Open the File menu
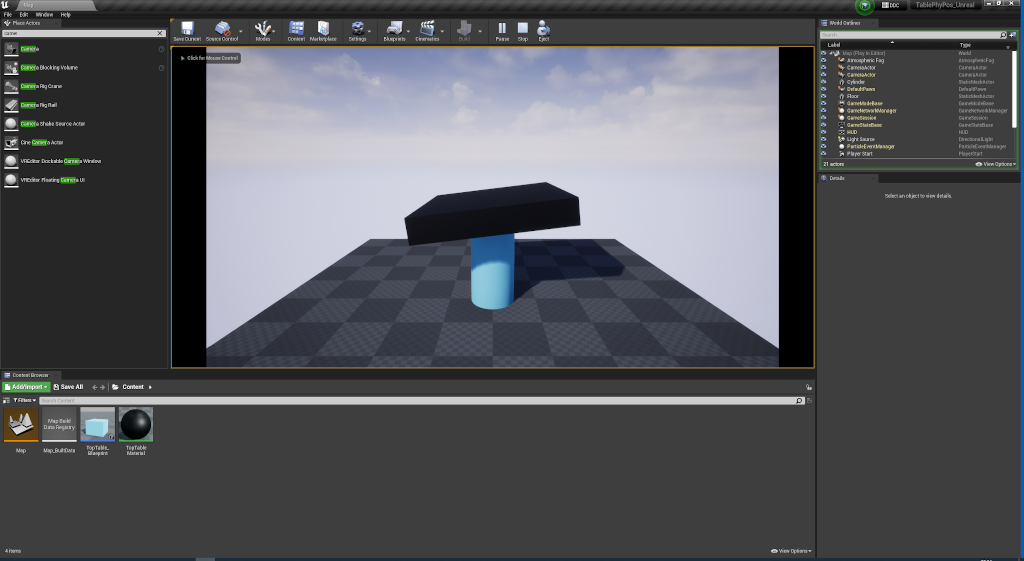Viewport: 1024px width, 561px height. [8, 14]
